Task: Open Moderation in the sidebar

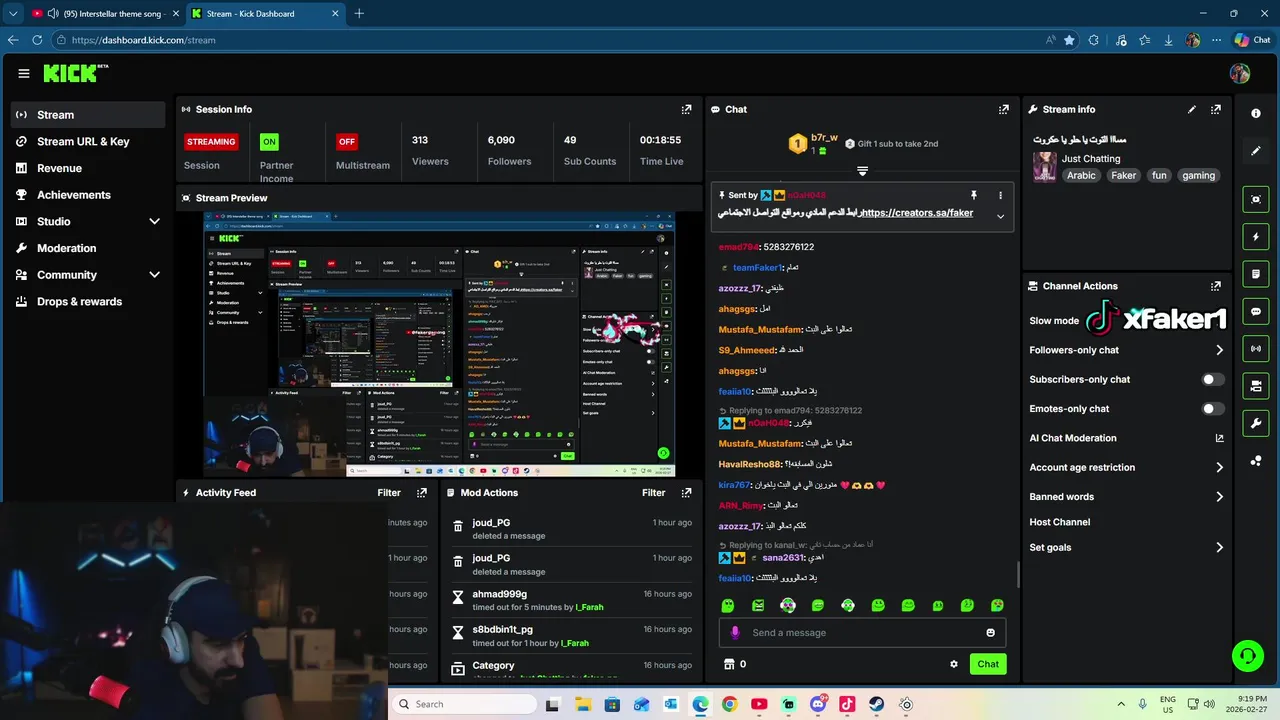Action: point(88,248)
